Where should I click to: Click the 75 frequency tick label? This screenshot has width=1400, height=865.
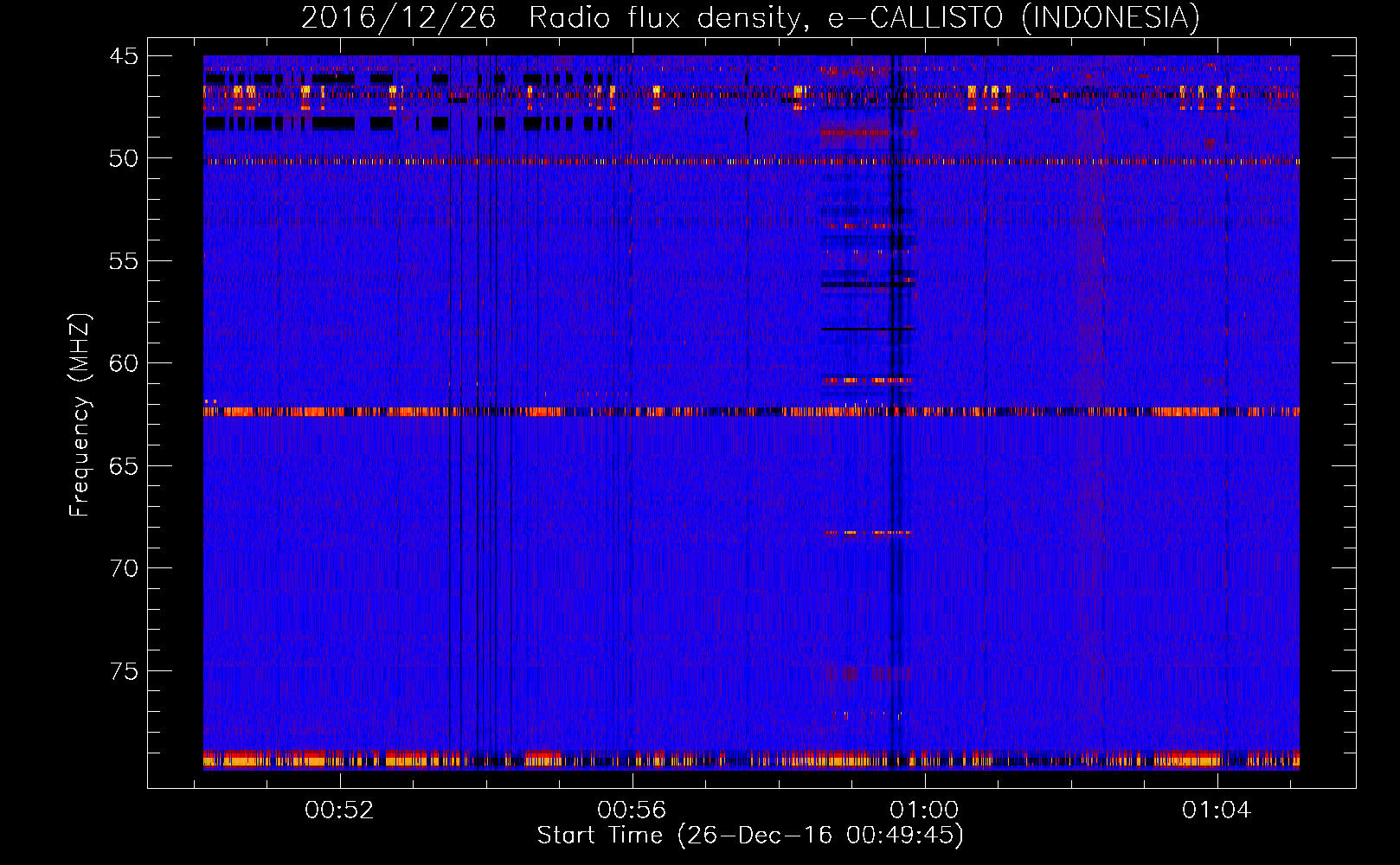click(x=123, y=671)
